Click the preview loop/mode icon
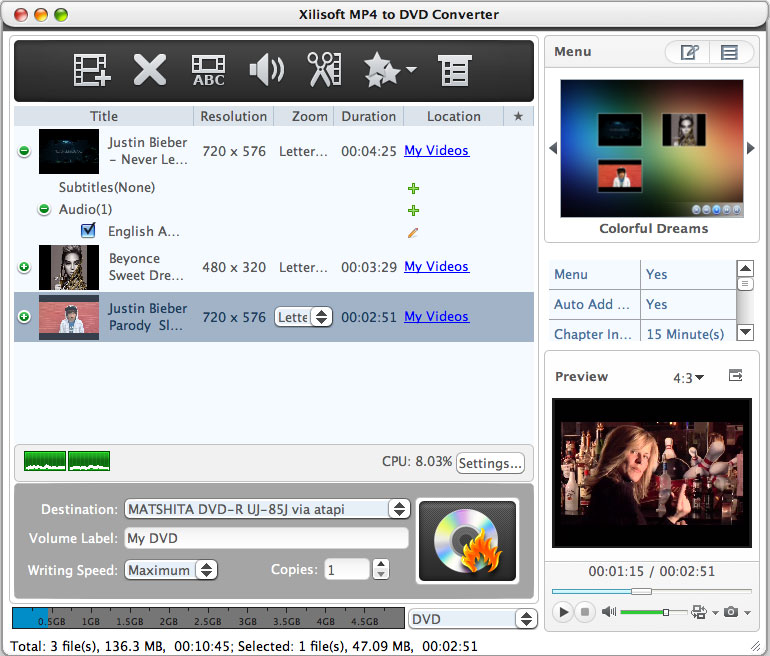The height and width of the screenshot is (656, 770). click(x=699, y=612)
